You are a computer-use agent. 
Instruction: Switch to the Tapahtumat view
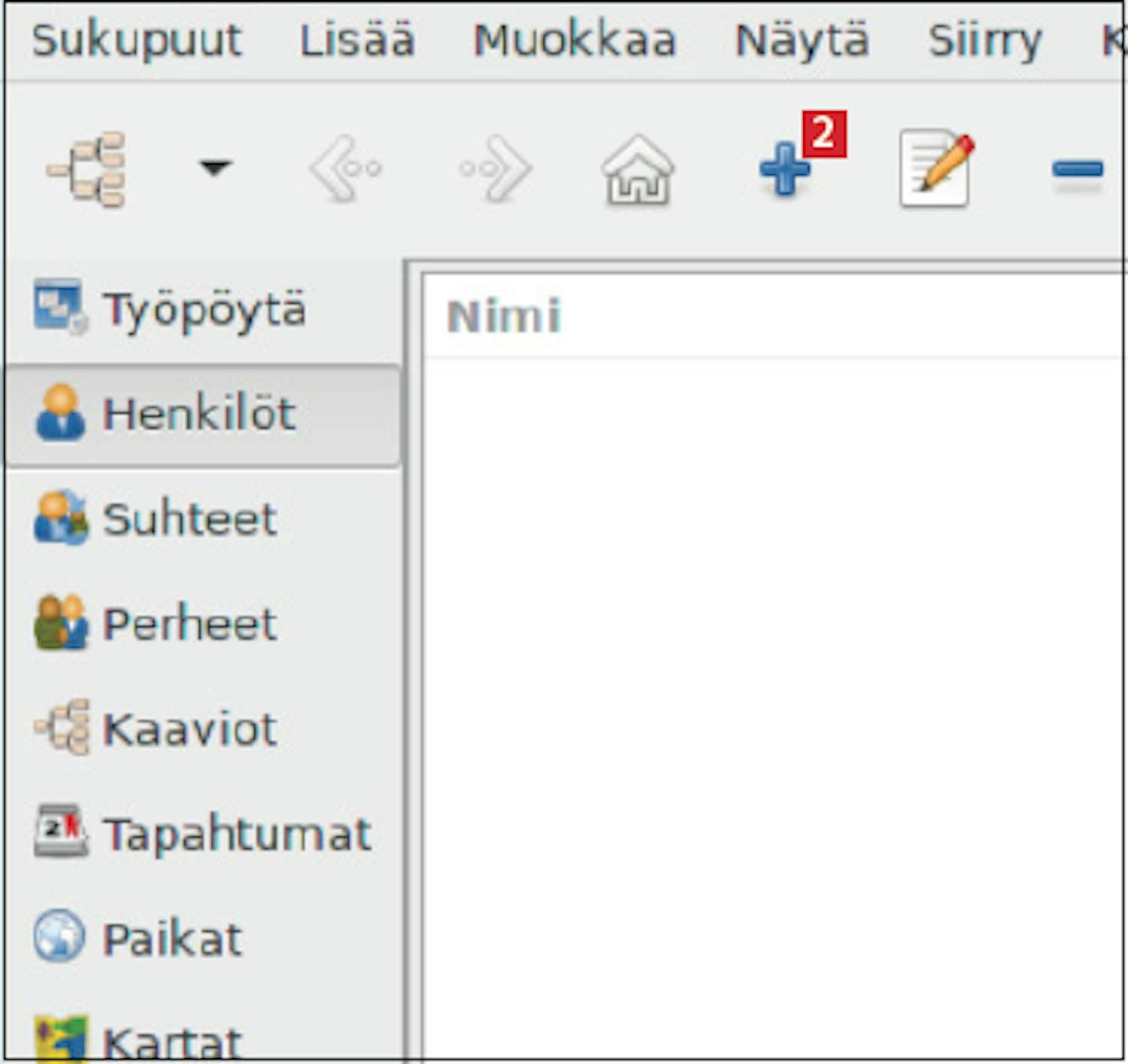click(236, 834)
